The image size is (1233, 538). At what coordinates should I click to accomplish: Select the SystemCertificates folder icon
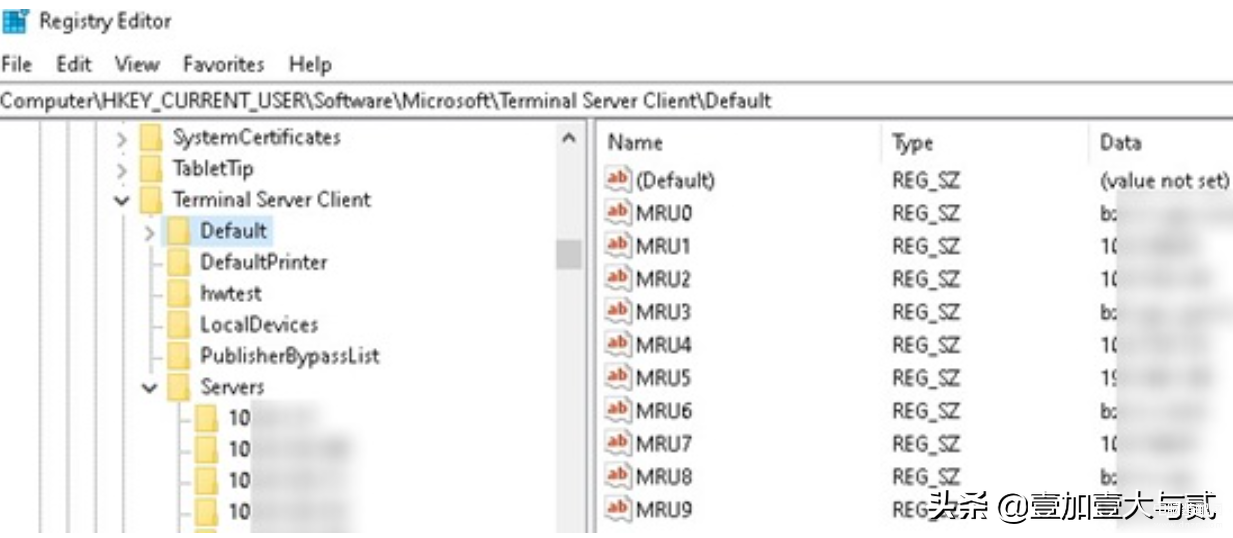pos(151,138)
